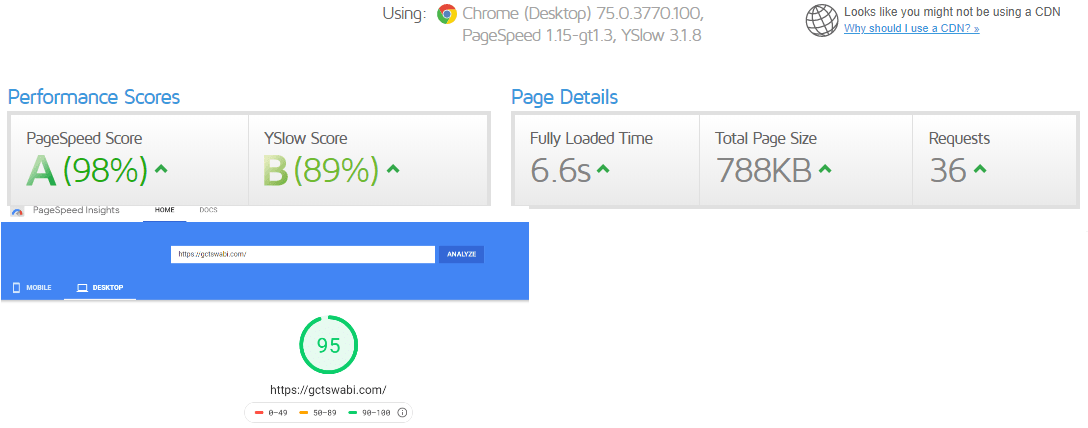Click the green arrow beside PageSpeed Score 98%
The height and width of the screenshot is (428, 1088).
coord(161,169)
